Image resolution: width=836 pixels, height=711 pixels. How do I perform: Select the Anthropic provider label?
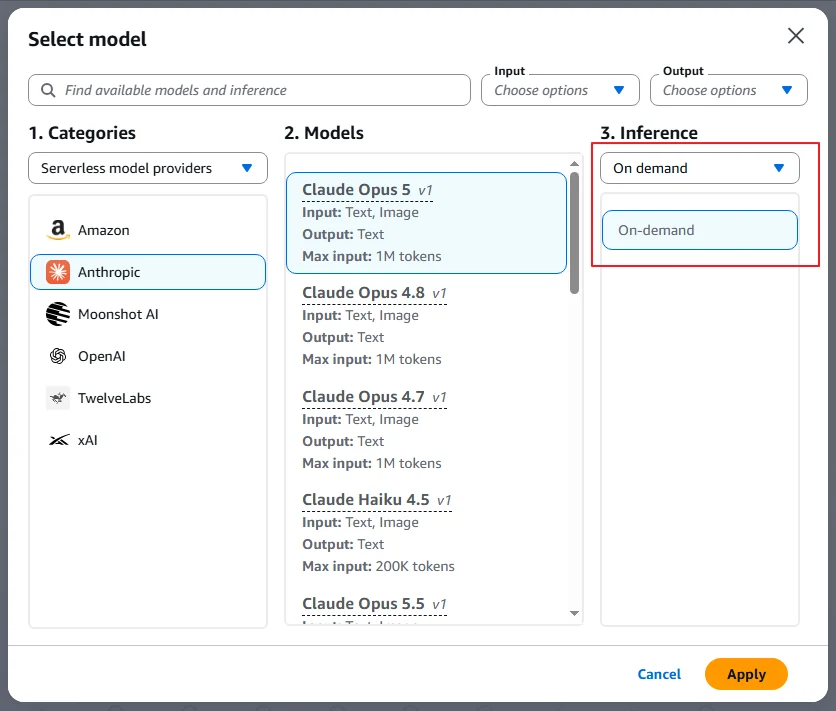tap(109, 272)
